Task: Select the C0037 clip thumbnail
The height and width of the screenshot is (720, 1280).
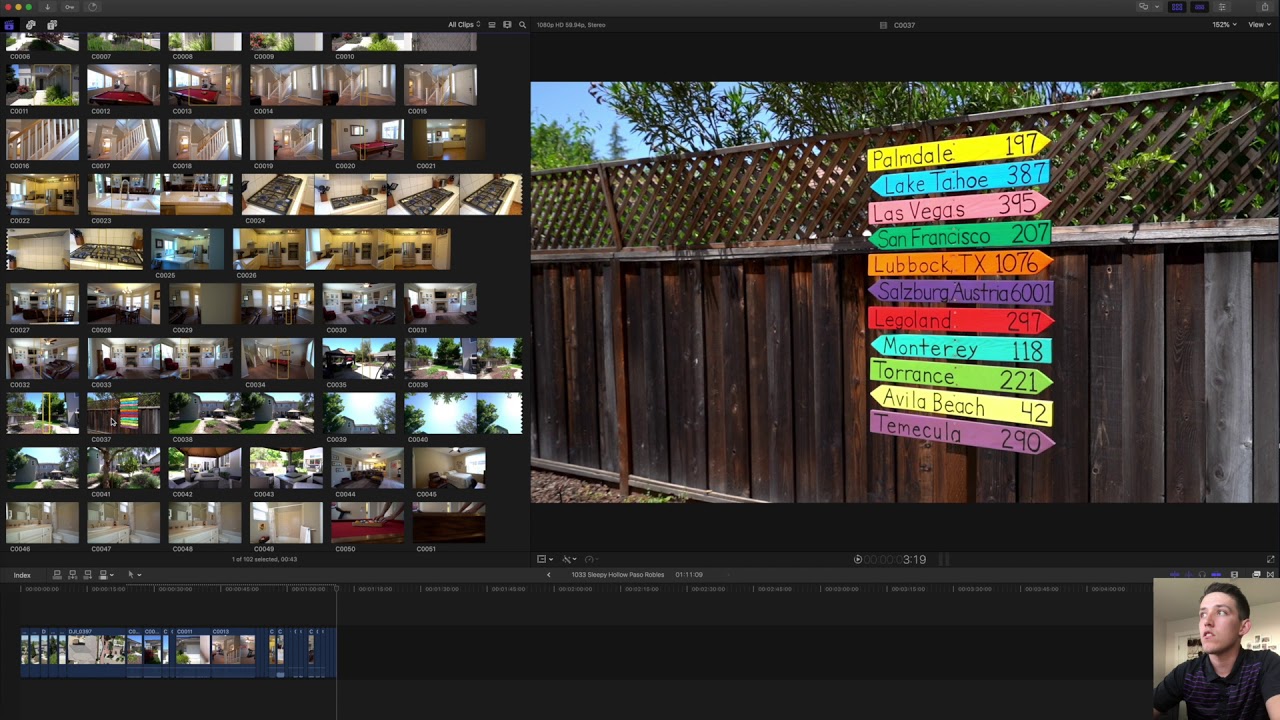Action: [x=123, y=413]
